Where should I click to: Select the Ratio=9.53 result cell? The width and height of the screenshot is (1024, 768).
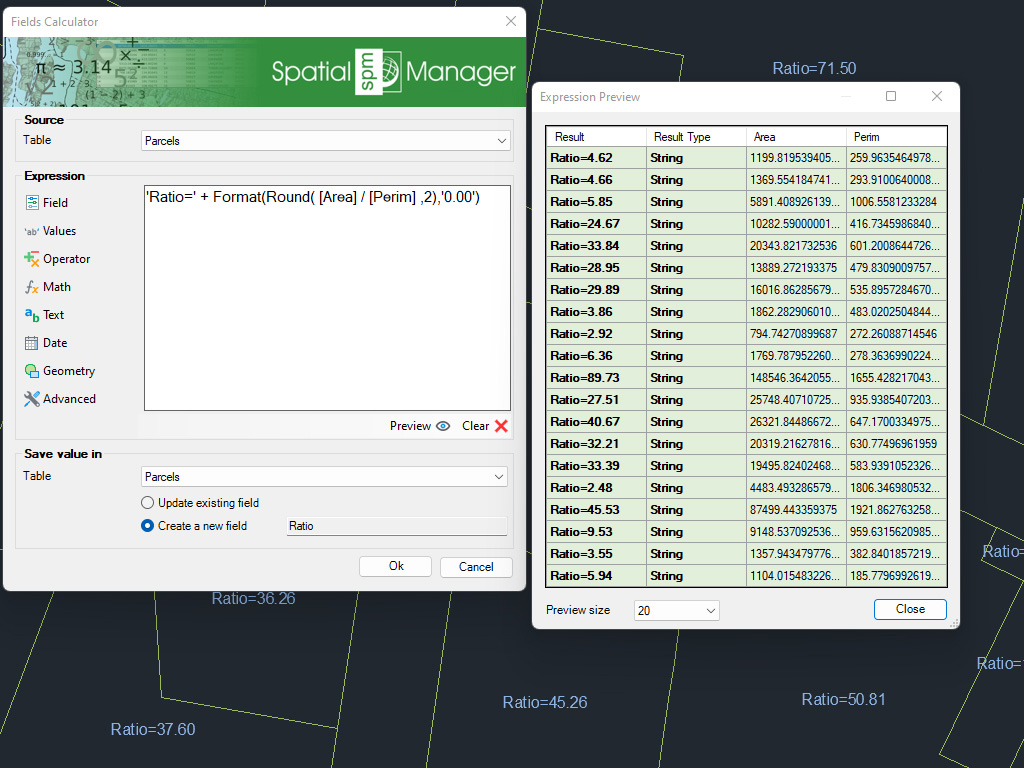[596, 532]
